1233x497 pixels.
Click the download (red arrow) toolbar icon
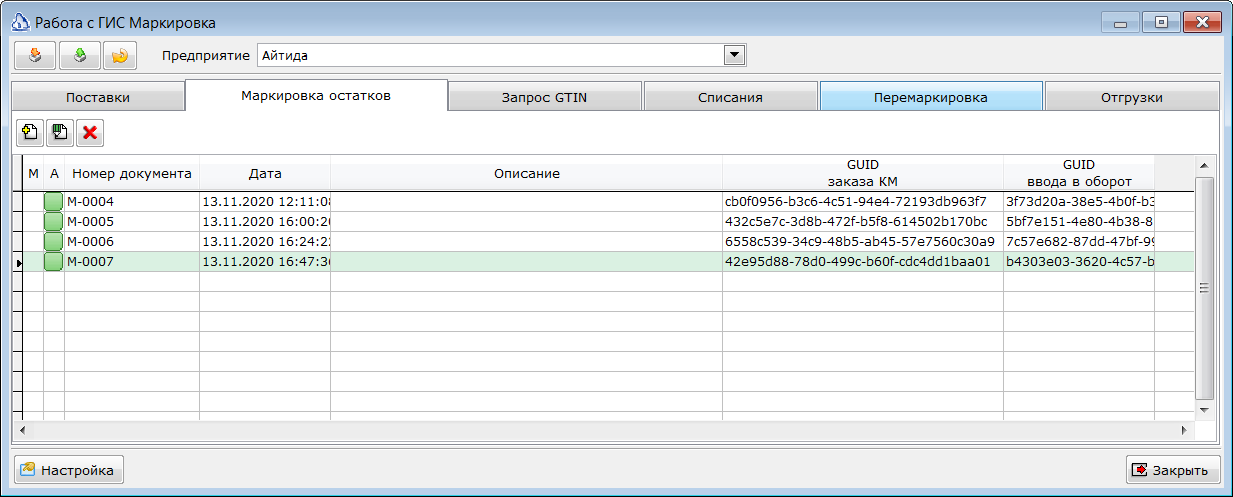tap(34, 56)
